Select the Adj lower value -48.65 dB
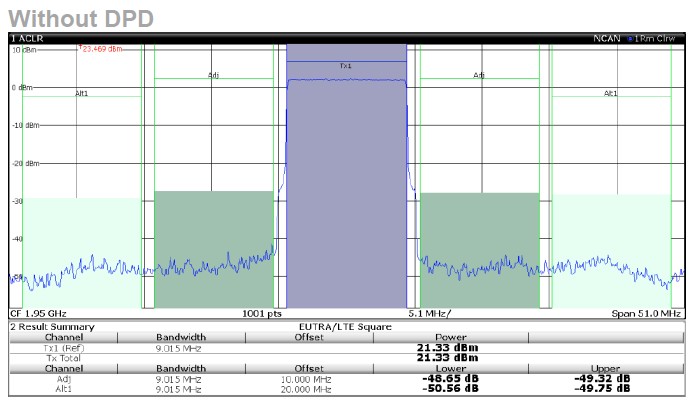The height and width of the screenshot is (403, 693). (x=443, y=379)
